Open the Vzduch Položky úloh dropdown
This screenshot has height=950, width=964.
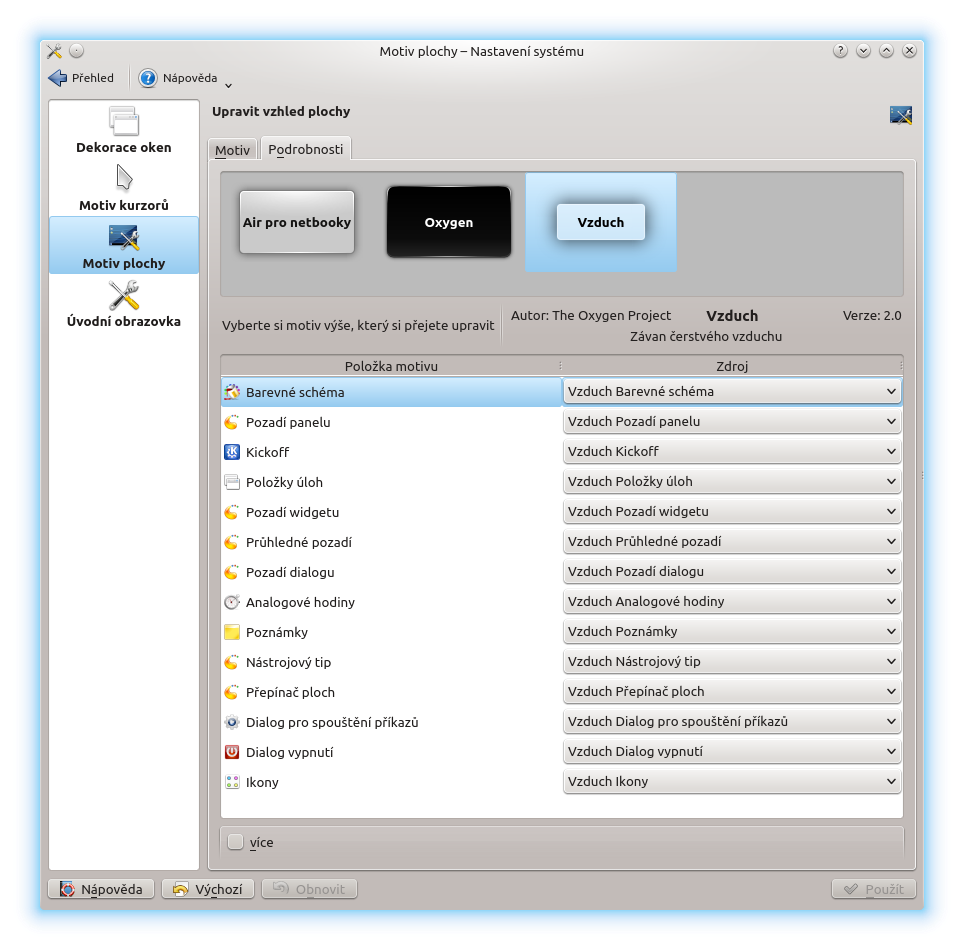coord(732,481)
